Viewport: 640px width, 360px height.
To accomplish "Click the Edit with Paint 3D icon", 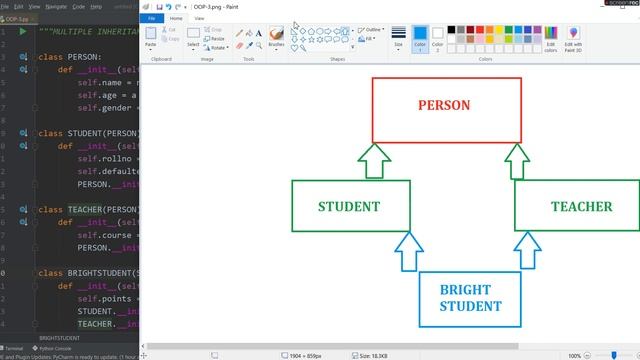I will pos(573,33).
